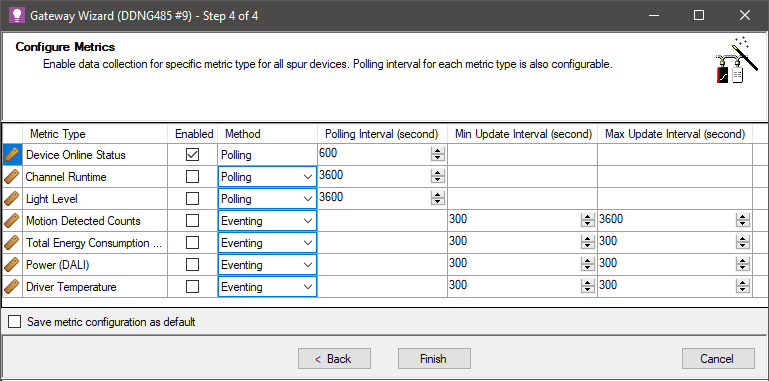Click Power (DALI) min update spinner

pos(588,265)
